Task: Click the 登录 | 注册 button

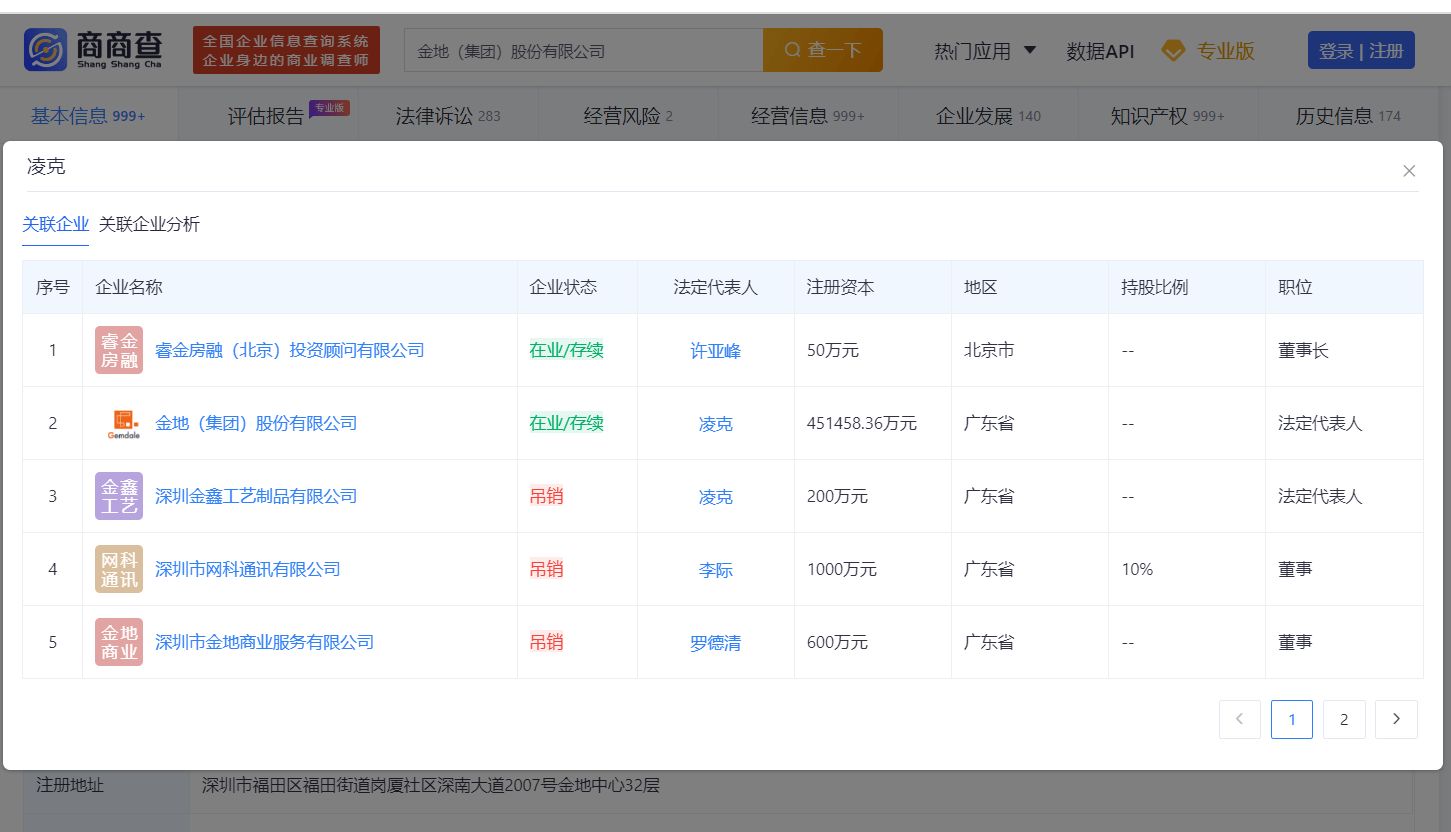Action: pyautogui.click(x=1361, y=50)
